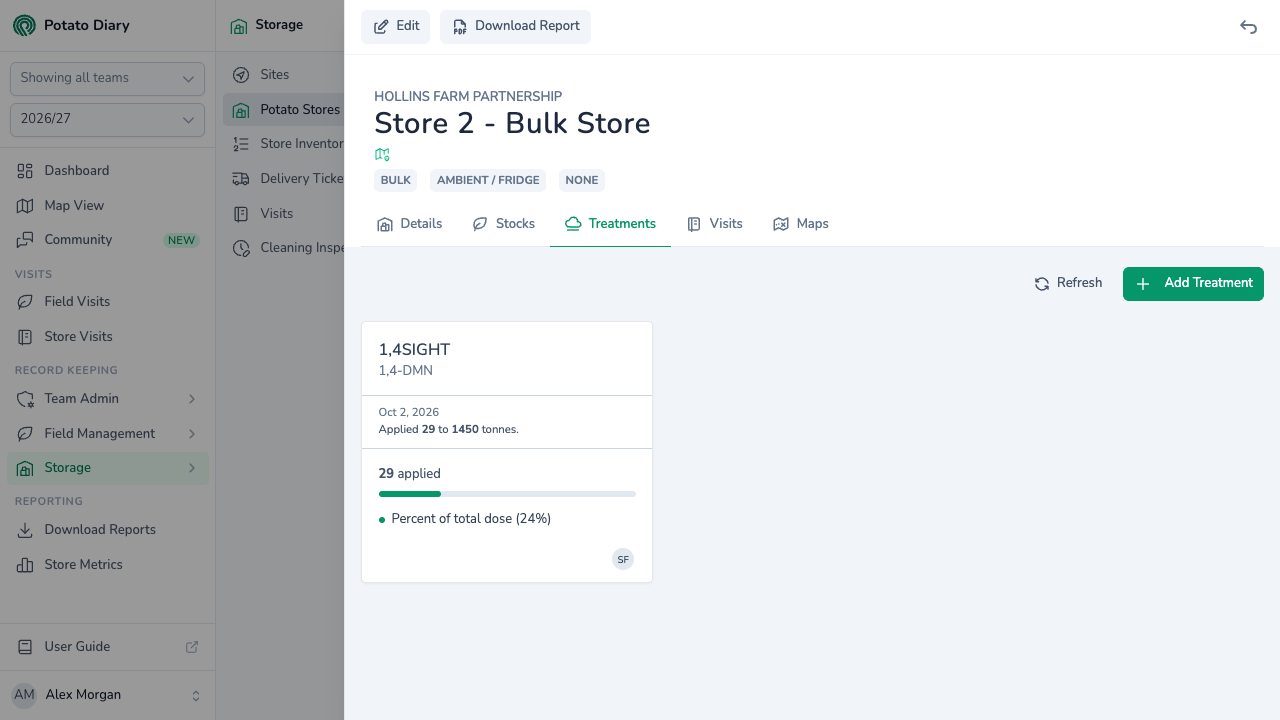Image resolution: width=1280 pixels, height=720 pixels.
Task: Open the Maps tab
Action: point(801,224)
